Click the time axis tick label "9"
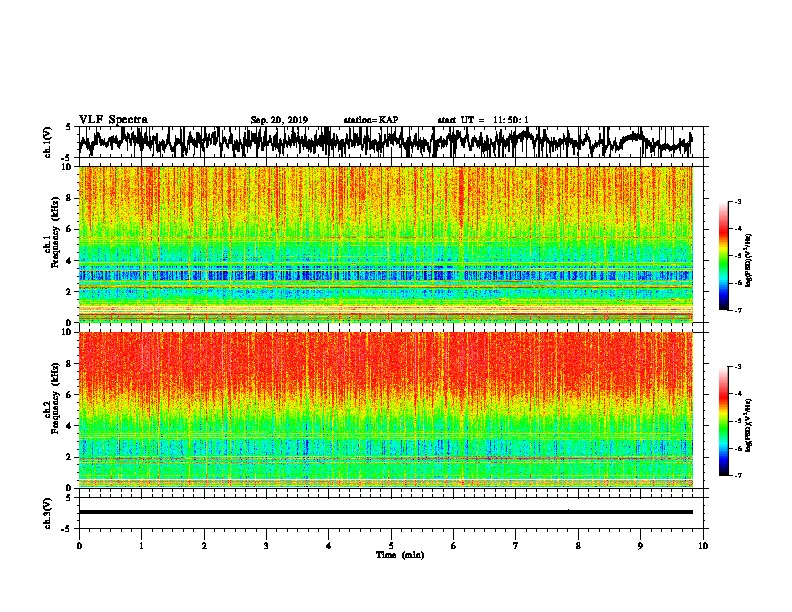This screenshot has width=792, height=612. point(640,546)
